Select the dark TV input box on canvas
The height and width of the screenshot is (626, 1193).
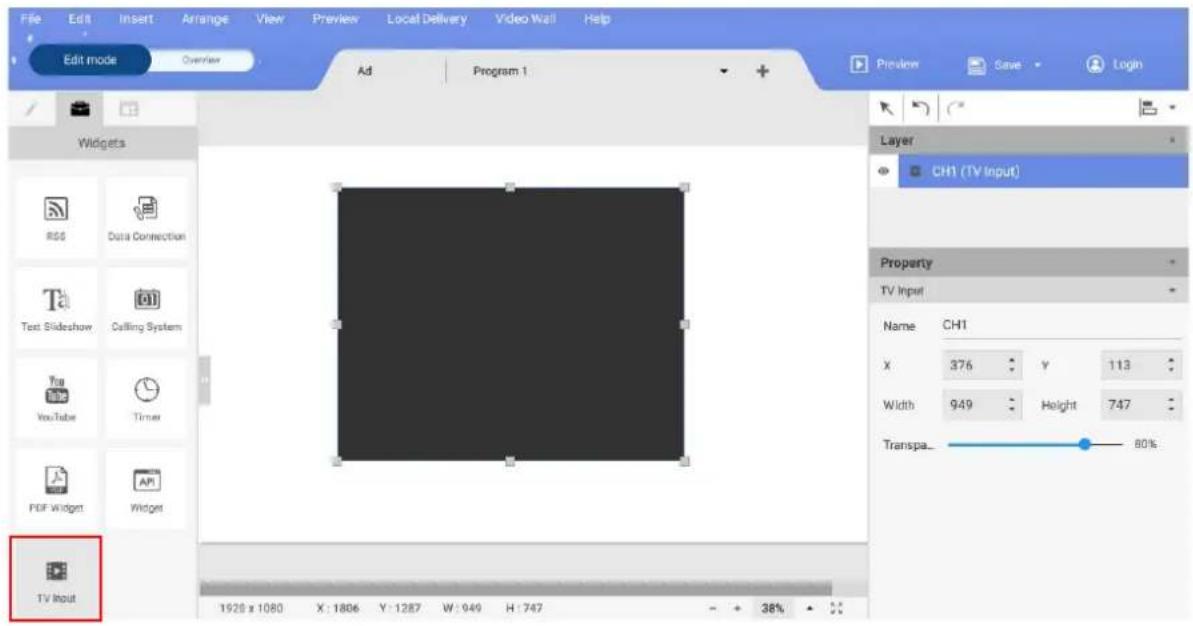tap(511, 324)
